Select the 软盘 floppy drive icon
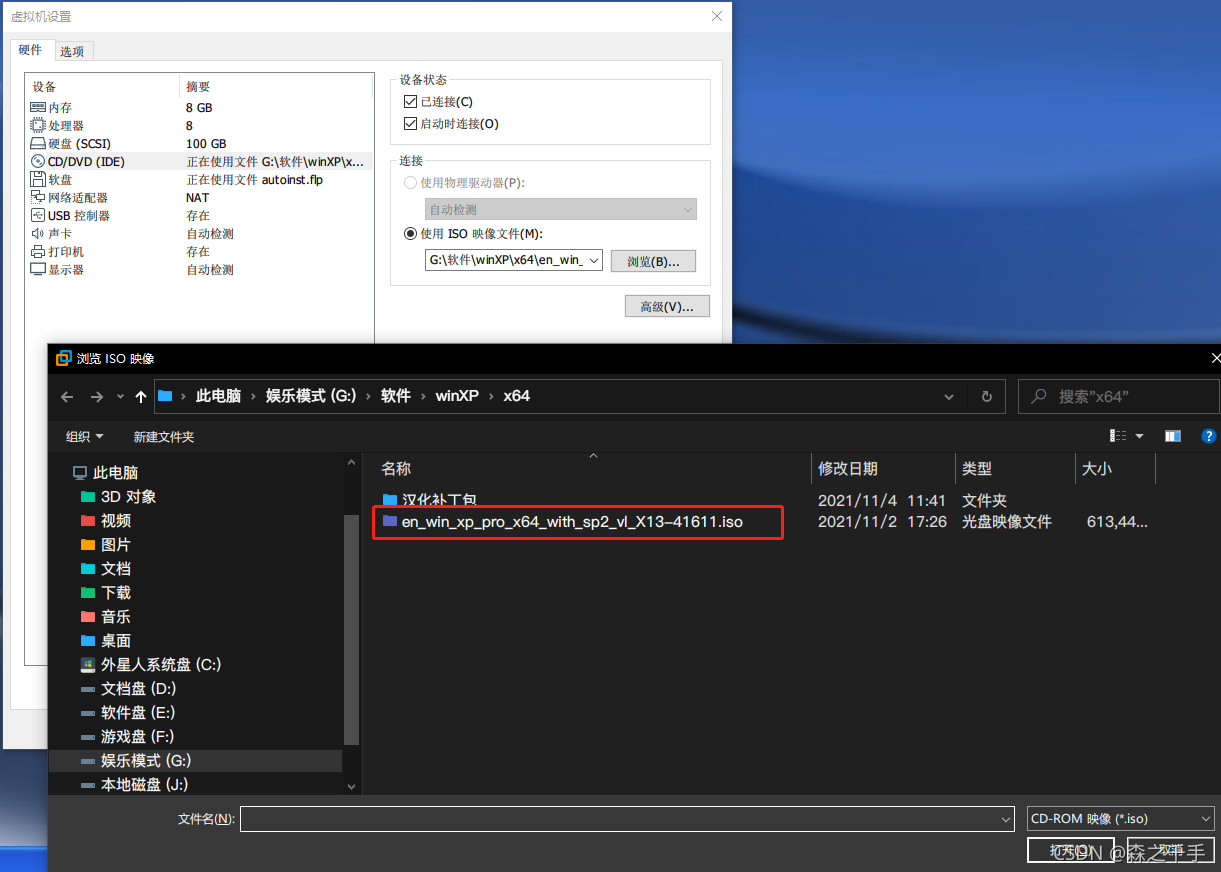Viewport: 1221px width, 872px height. [x=38, y=180]
